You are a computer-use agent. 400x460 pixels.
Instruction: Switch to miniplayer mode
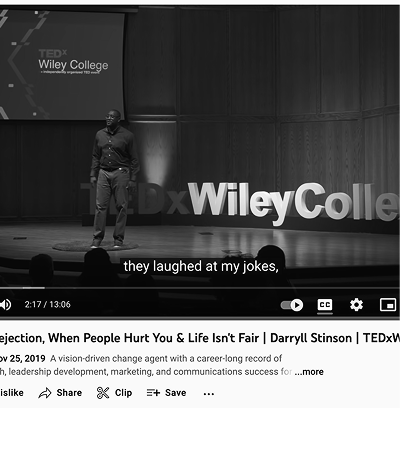pyautogui.click(x=388, y=305)
